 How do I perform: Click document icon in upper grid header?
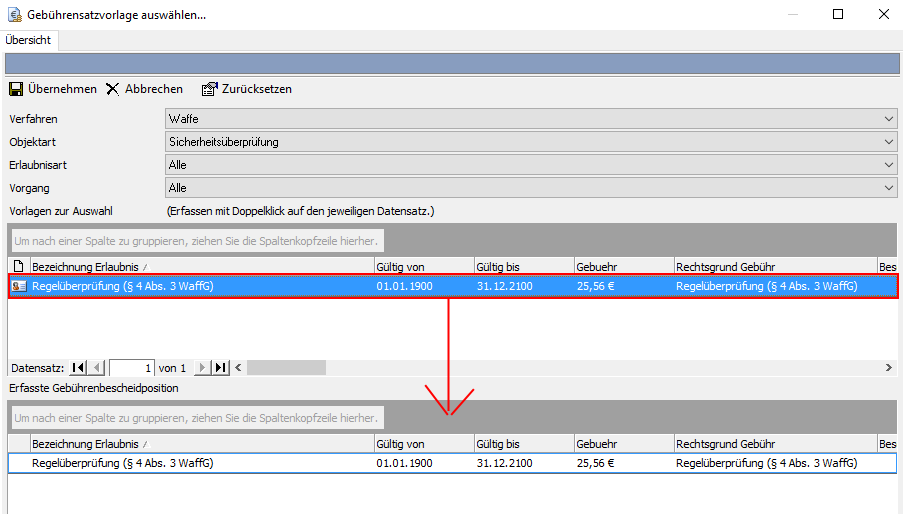point(18,266)
